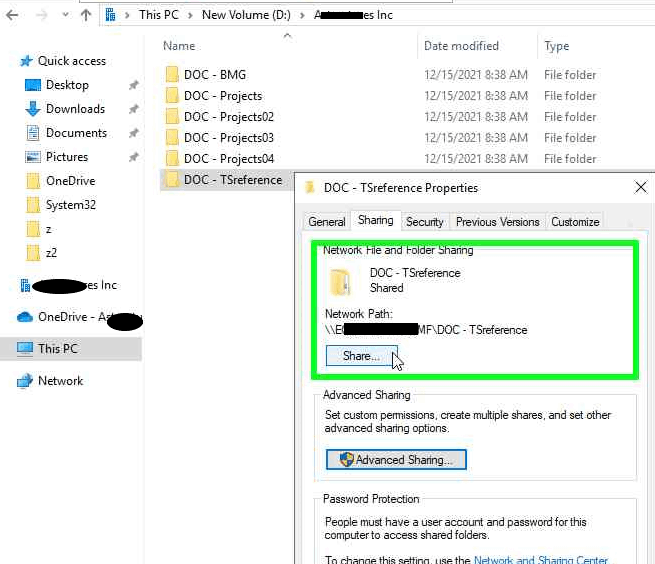Select This PC in the address breadcrumb

coord(159,15)
